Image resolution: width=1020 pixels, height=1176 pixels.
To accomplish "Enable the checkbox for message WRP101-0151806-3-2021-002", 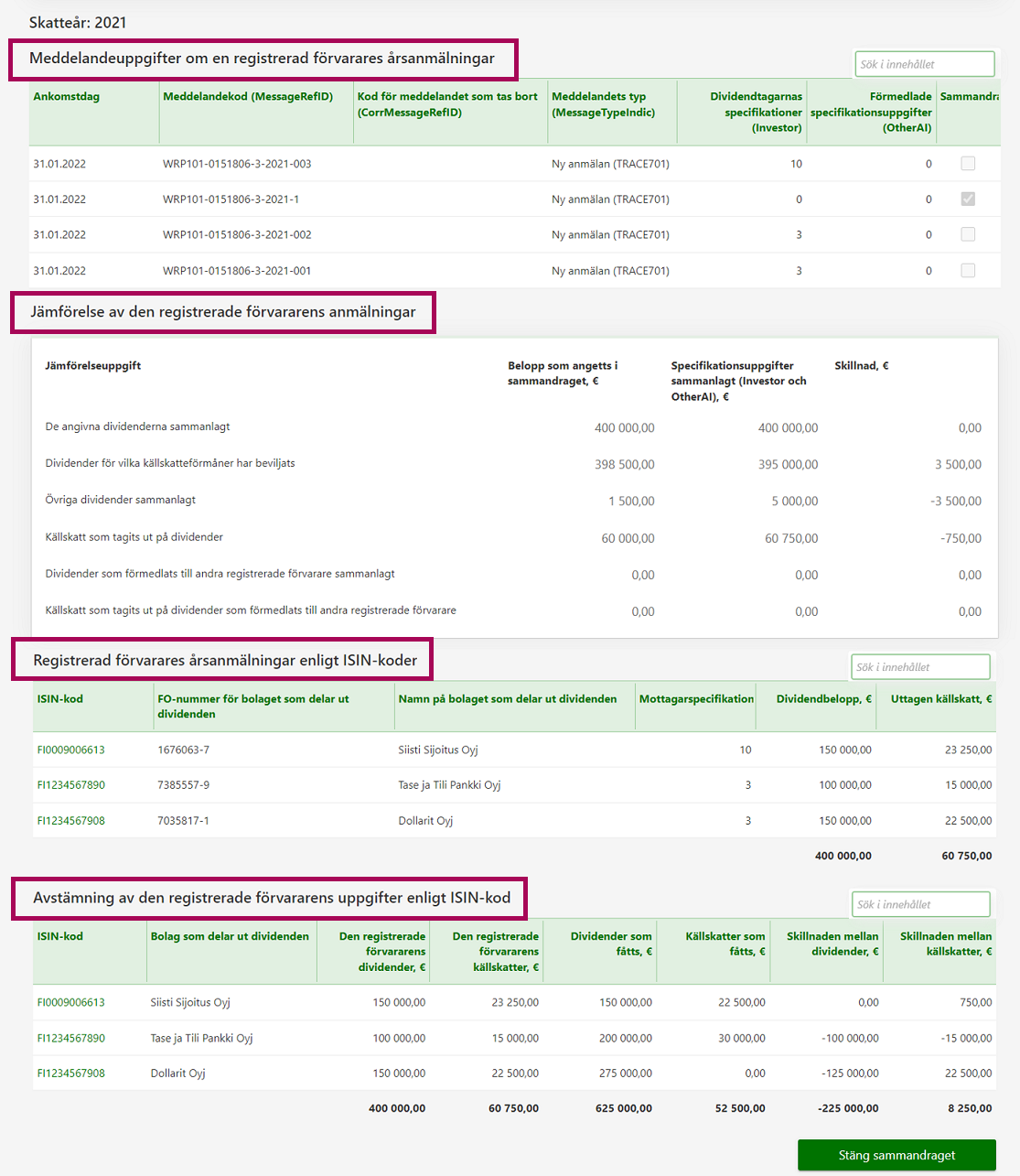I will click(967, 235).
